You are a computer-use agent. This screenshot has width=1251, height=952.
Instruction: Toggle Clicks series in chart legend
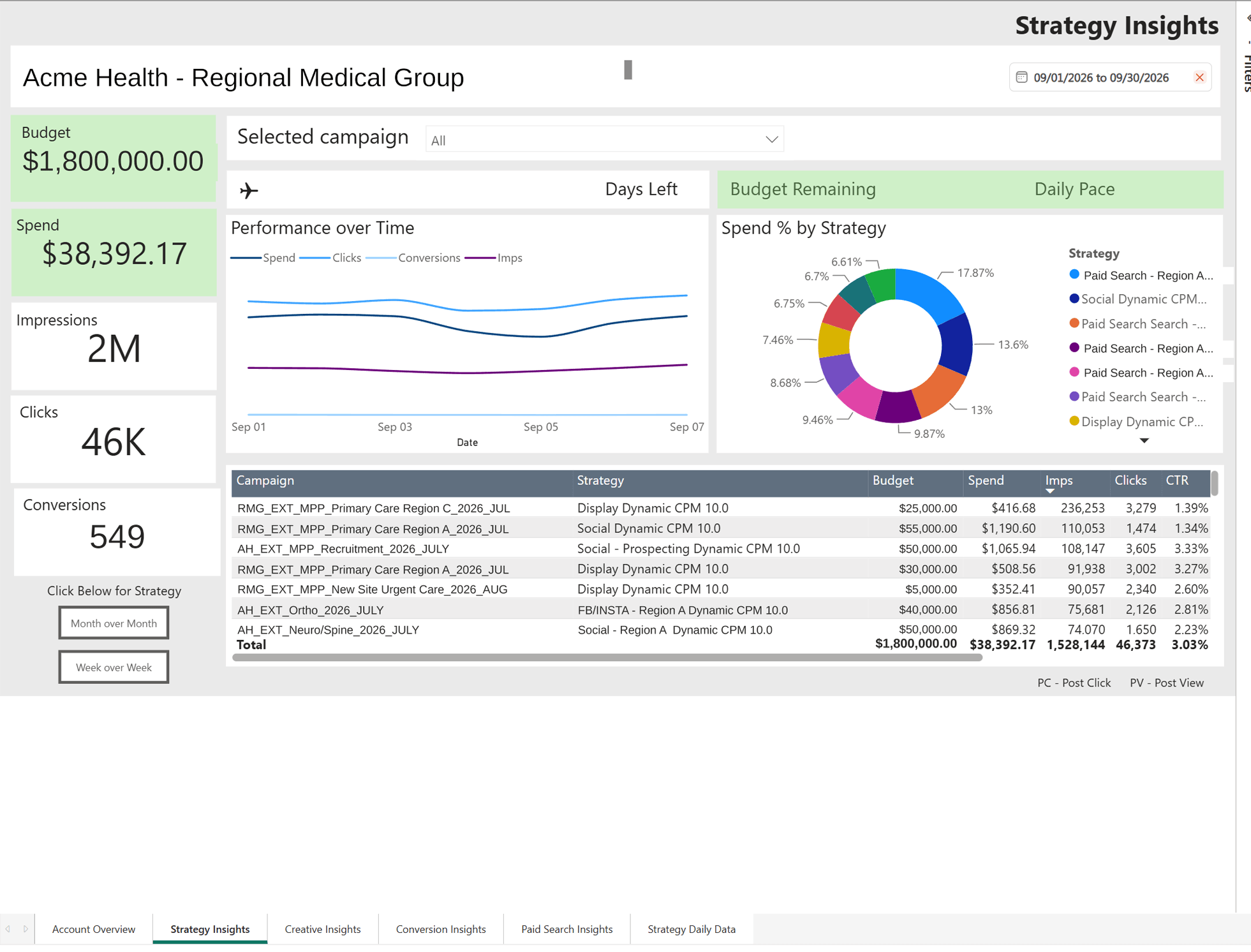330,258
